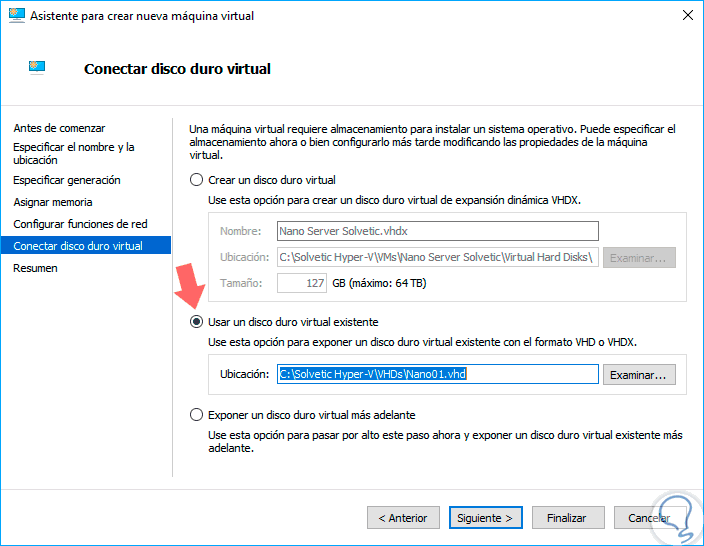Screen dimensions: 704x546
Task: Click the virtual machine icon in the header
Action: 36,68
